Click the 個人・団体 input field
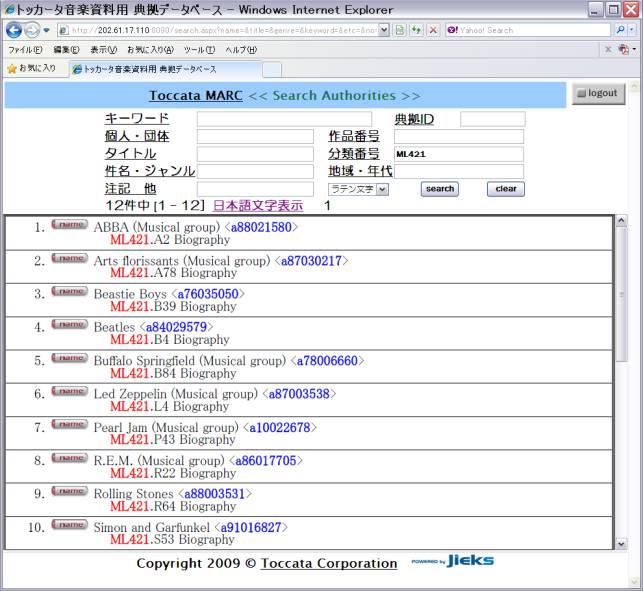643x591 pixels. [x=255, y=137]
